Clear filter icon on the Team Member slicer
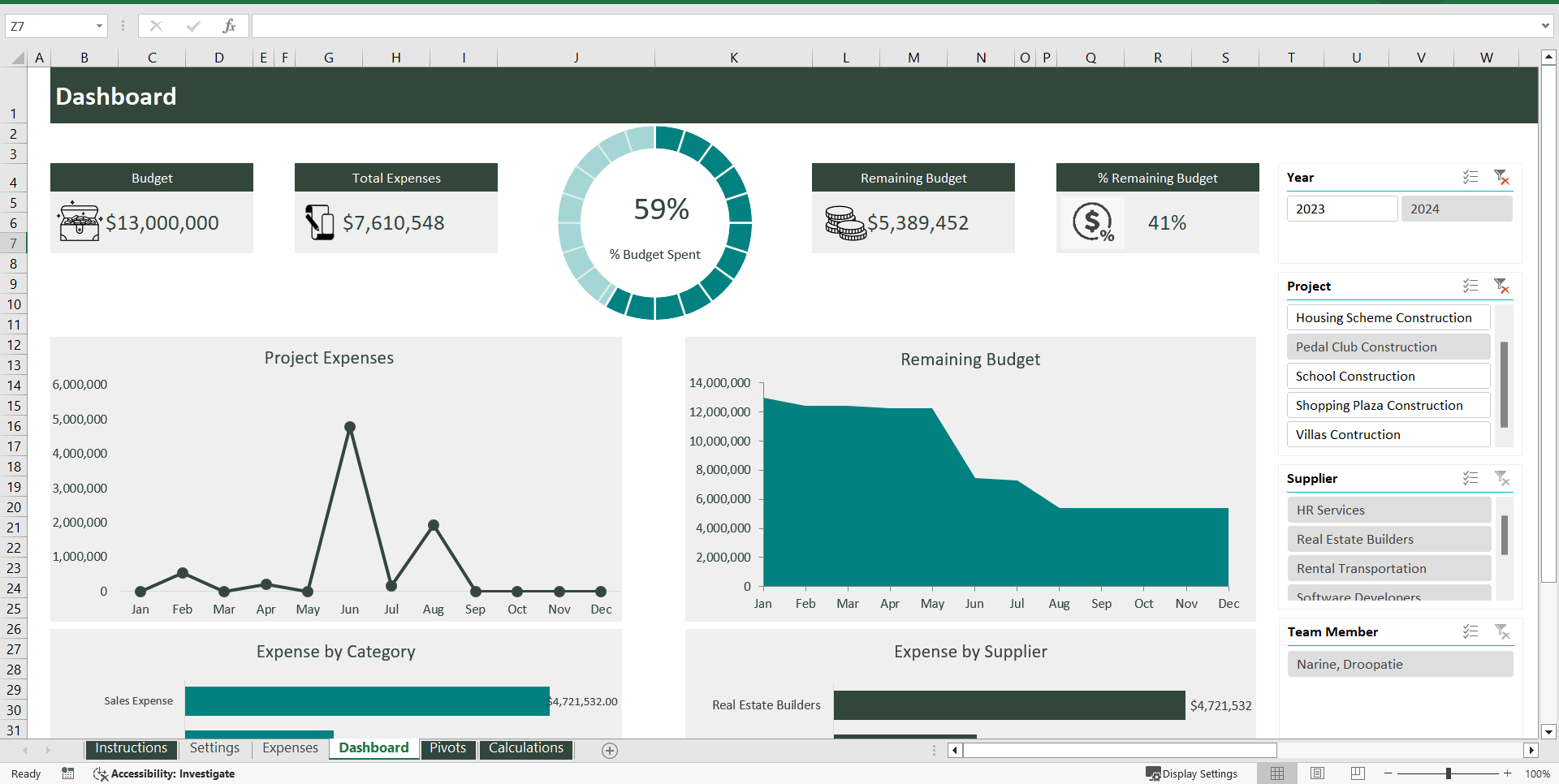This screenshot has height=784, width=1559. (x=1501, y=631)
